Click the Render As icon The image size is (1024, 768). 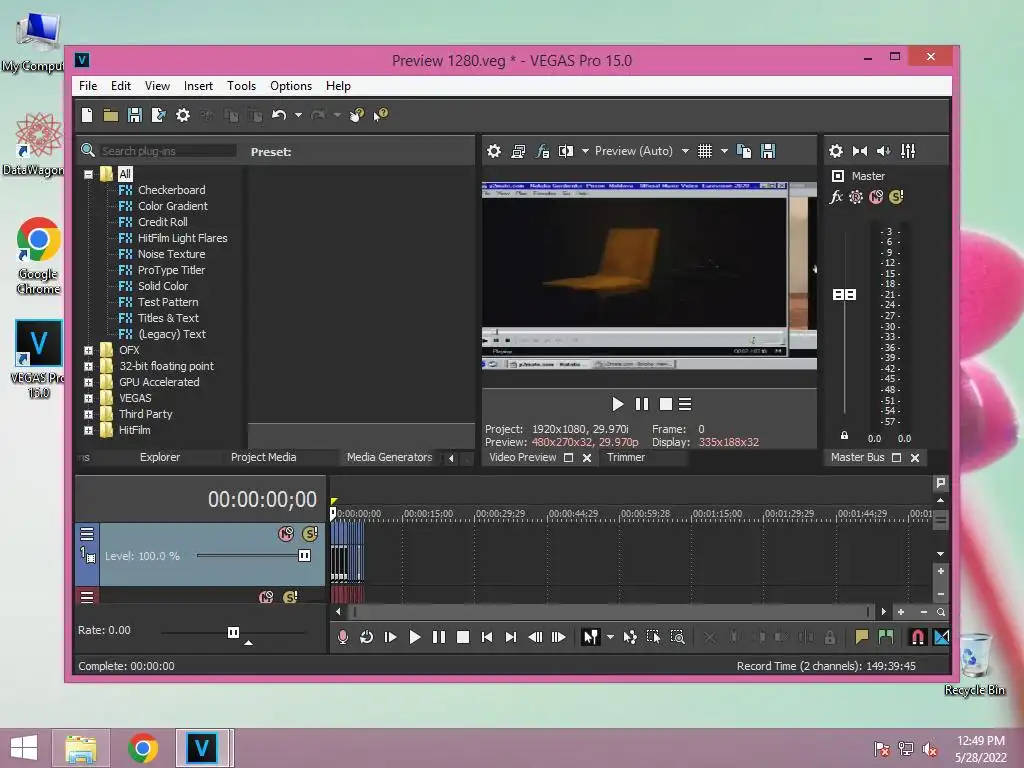pos(158,115)
